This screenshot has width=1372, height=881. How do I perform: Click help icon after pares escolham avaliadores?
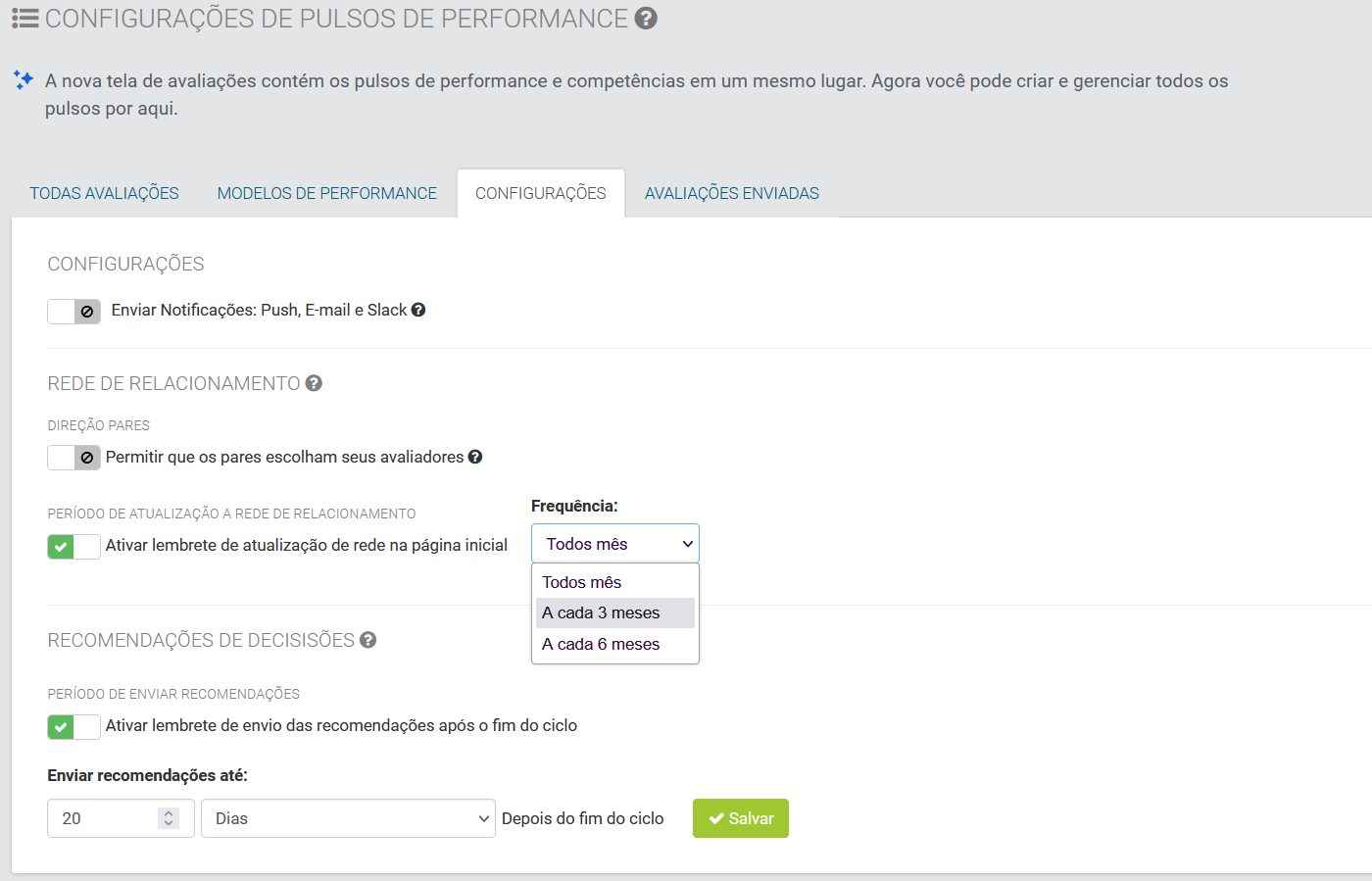[x=475, y=457]
